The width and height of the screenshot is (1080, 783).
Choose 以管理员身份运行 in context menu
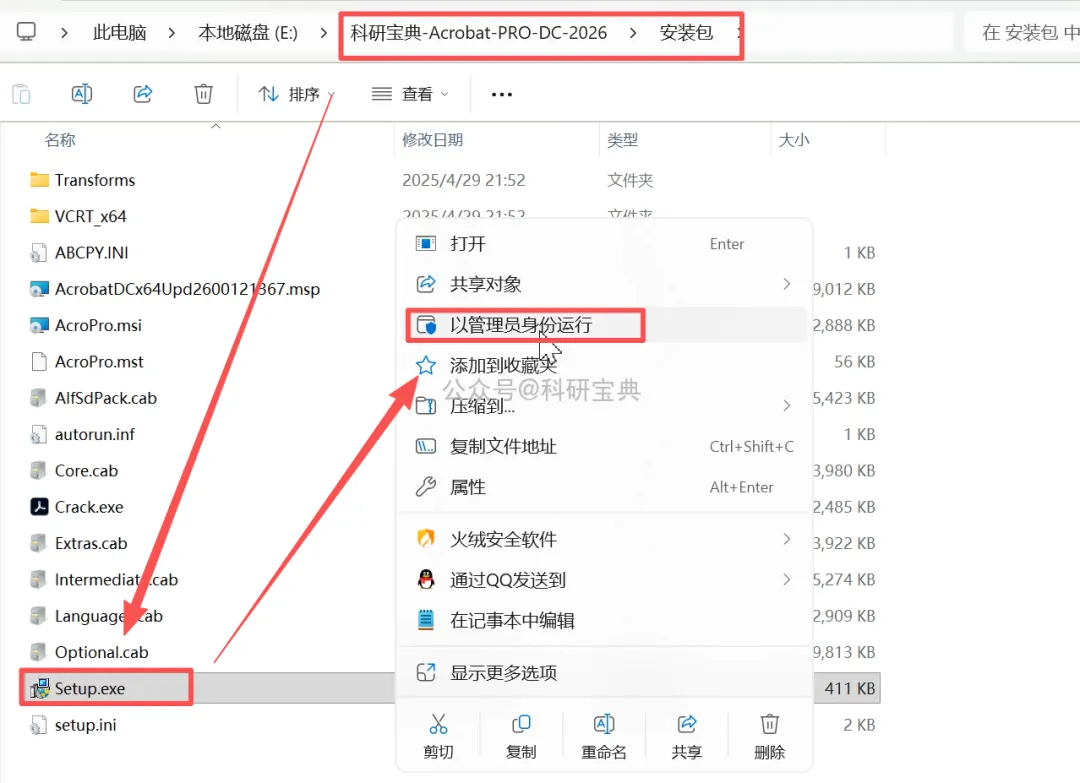tap(604, 325)
